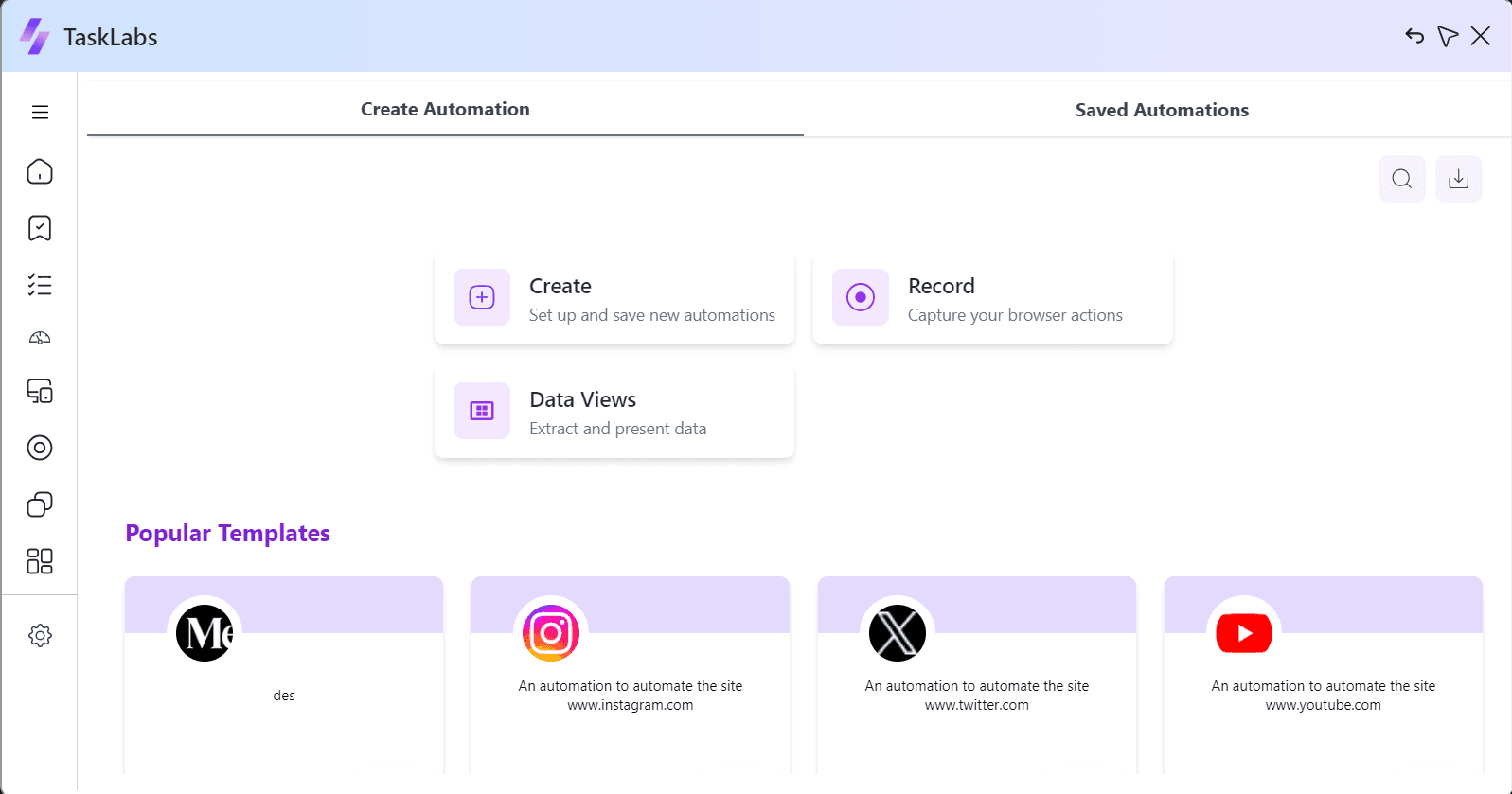This screenshot has width=1512, height=794.
Task: Click the import download button
Action: (x=1459, y=179)
